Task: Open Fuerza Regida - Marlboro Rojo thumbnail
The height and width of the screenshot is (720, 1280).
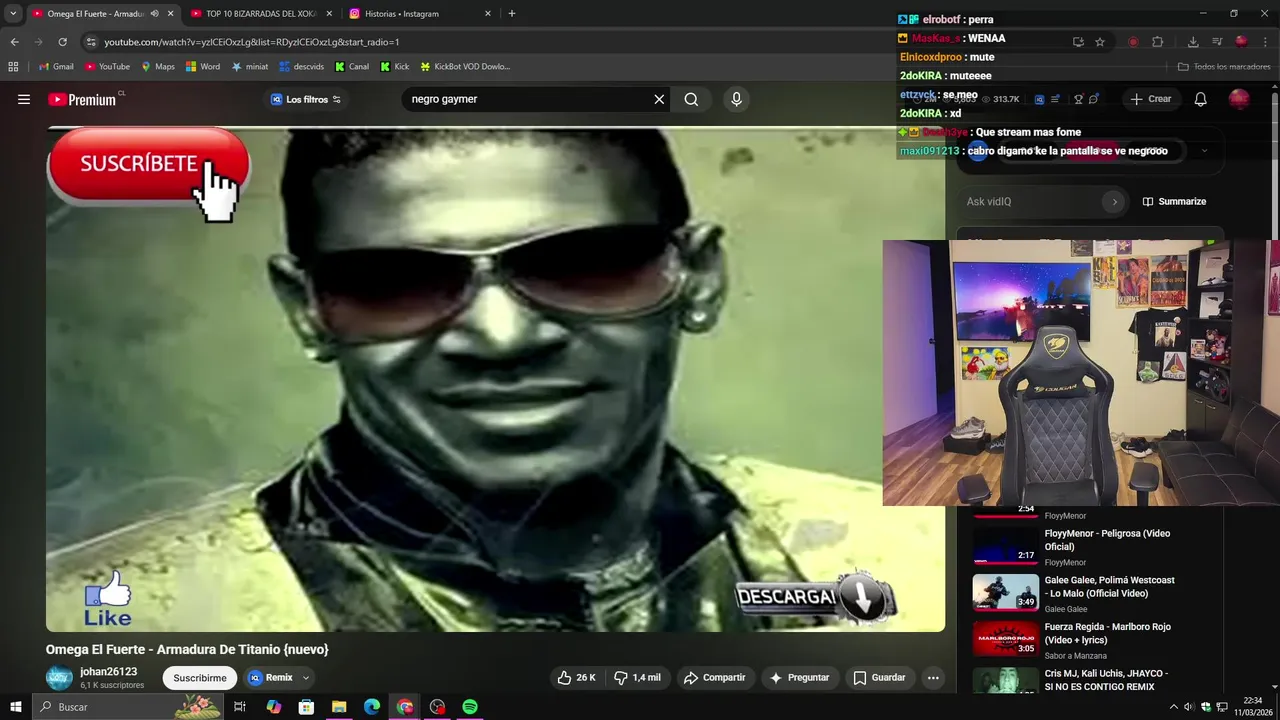Action: [1006, 638]
